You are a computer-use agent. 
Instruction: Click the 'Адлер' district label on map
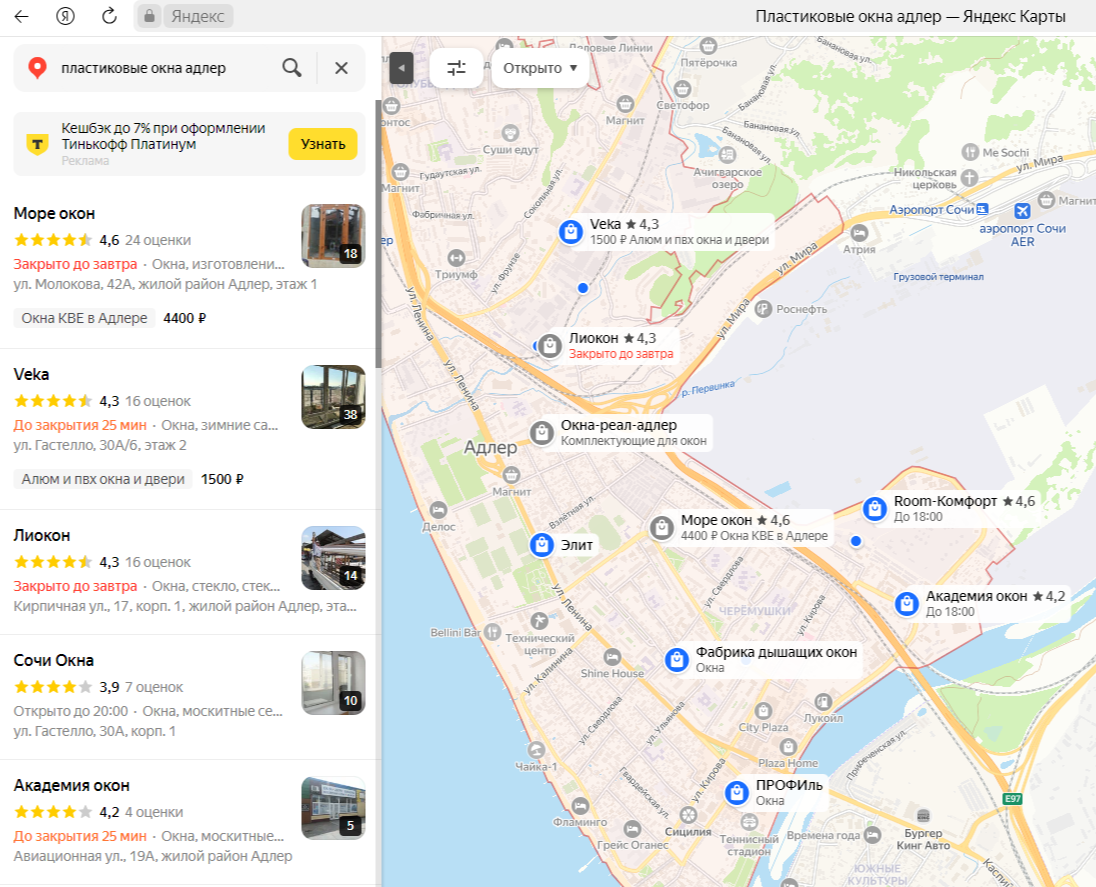[x=491, y=447]
